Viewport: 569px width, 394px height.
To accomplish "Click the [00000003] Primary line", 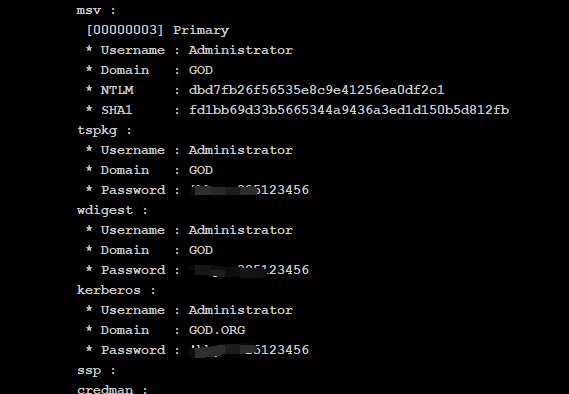I will [x=158, y=30].
